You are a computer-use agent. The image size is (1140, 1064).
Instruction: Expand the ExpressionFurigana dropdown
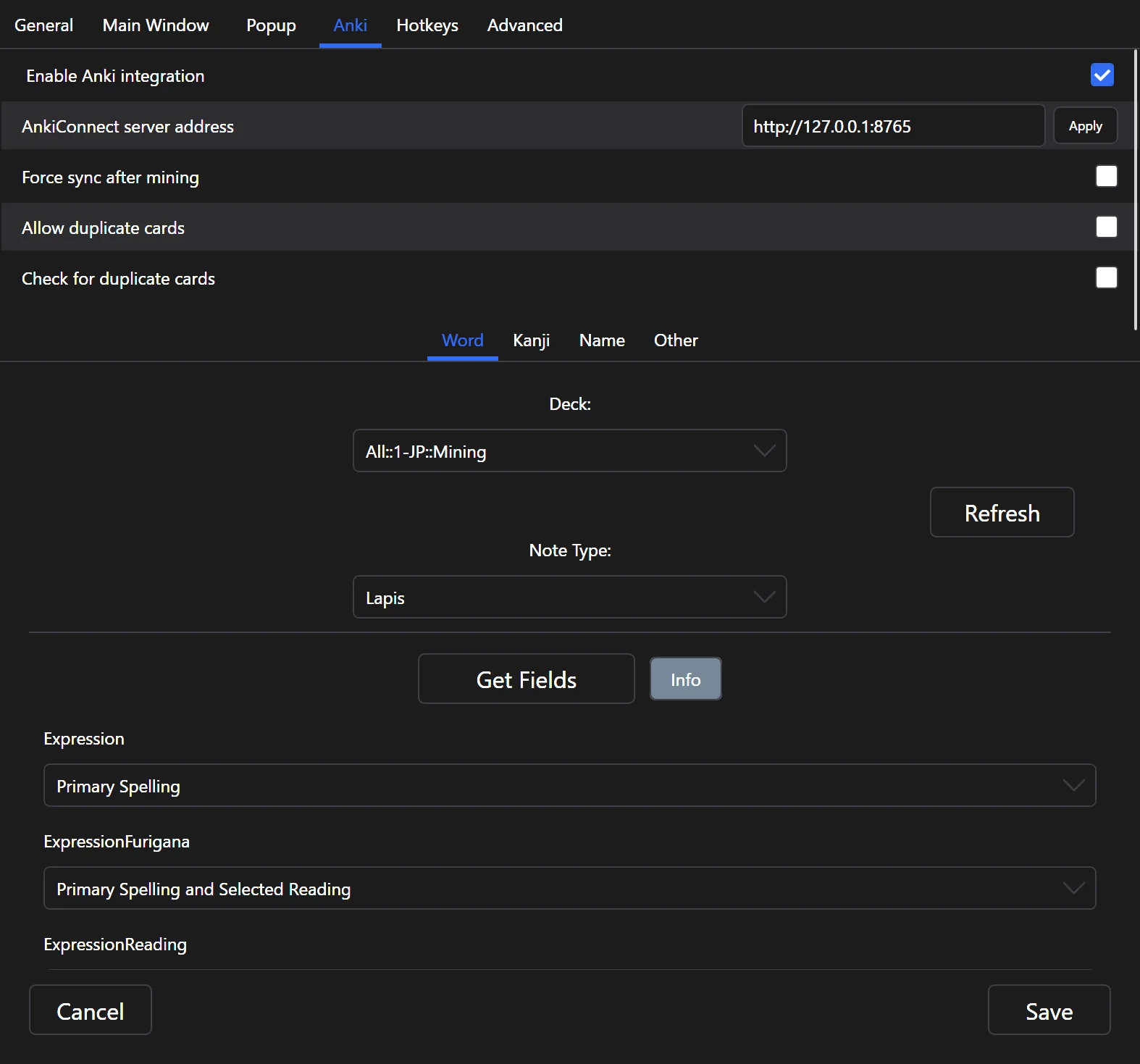pyautogui.click(x=569, y=889)
